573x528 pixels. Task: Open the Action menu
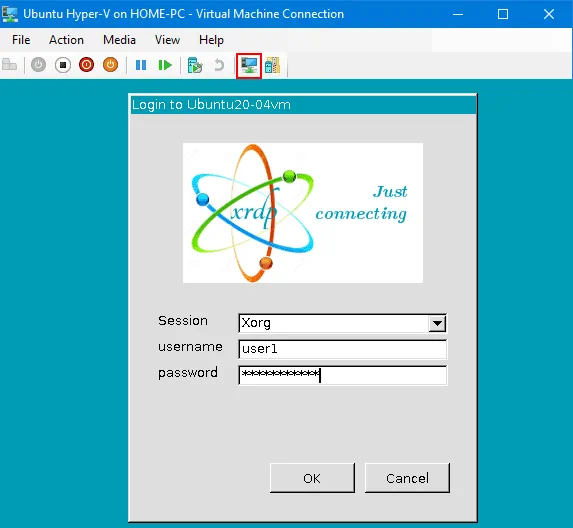point(66,40)
